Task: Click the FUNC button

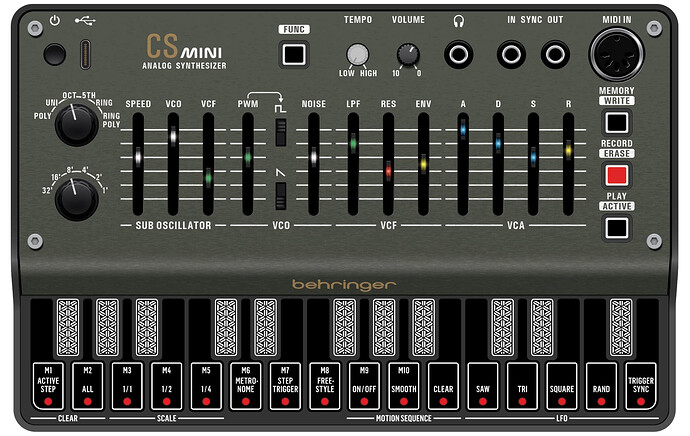Action: tap(294, 55)
